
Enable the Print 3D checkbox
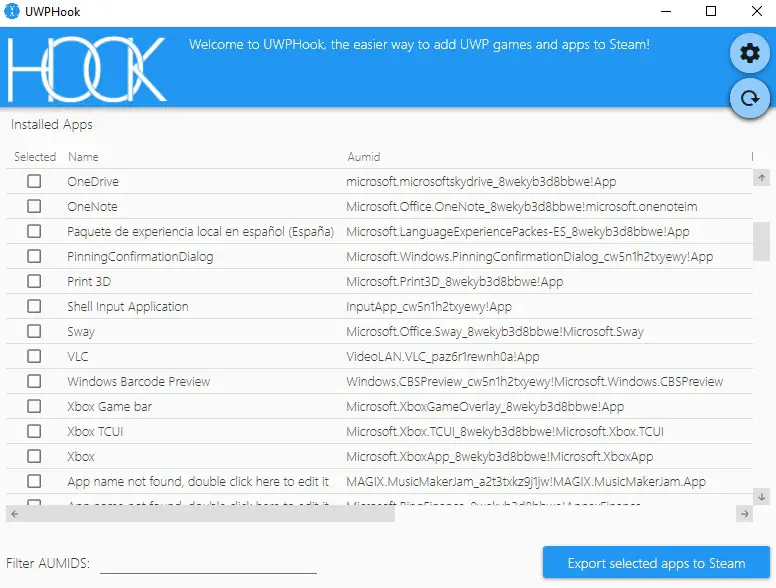[x=34, y=281]
